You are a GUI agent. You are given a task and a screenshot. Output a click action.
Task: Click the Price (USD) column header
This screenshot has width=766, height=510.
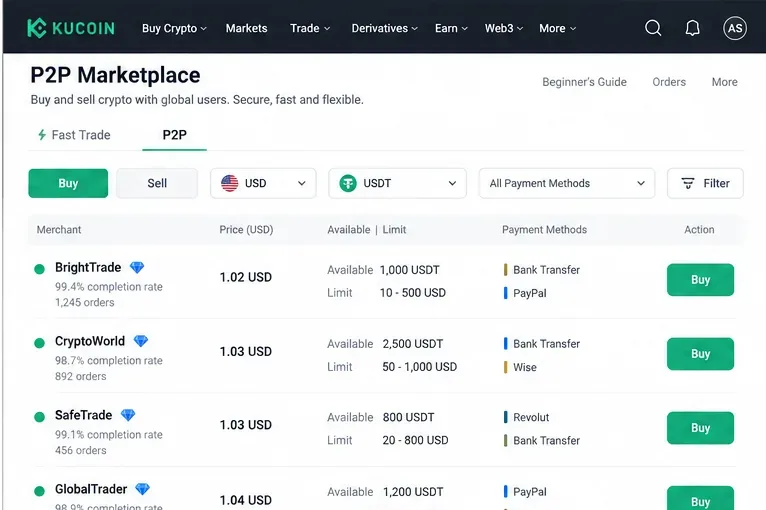click(x=246, y=230)
